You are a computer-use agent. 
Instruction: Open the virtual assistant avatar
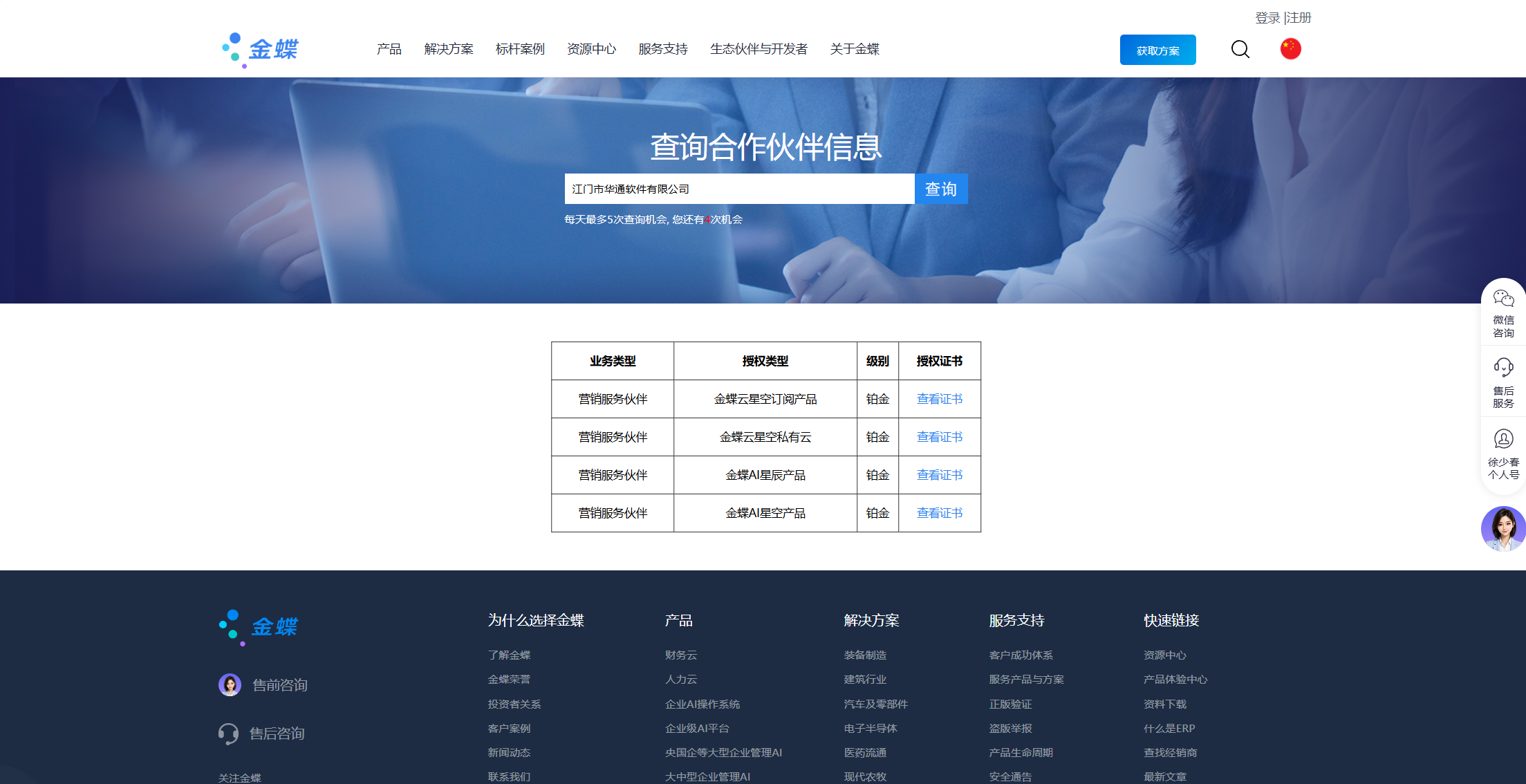1503,529
